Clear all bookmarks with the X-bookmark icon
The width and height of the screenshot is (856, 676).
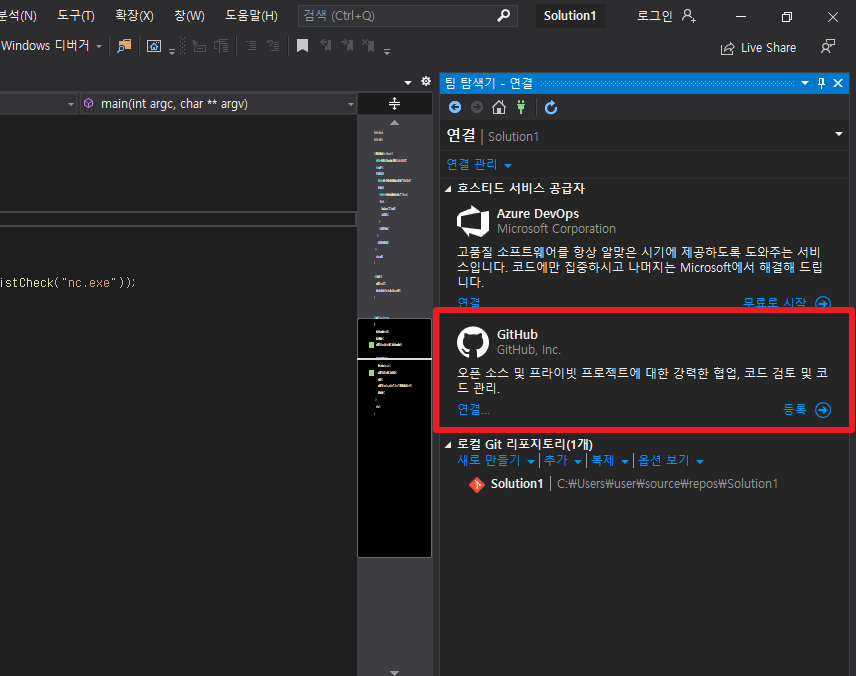pyautogui.click(x=368, y=46)
